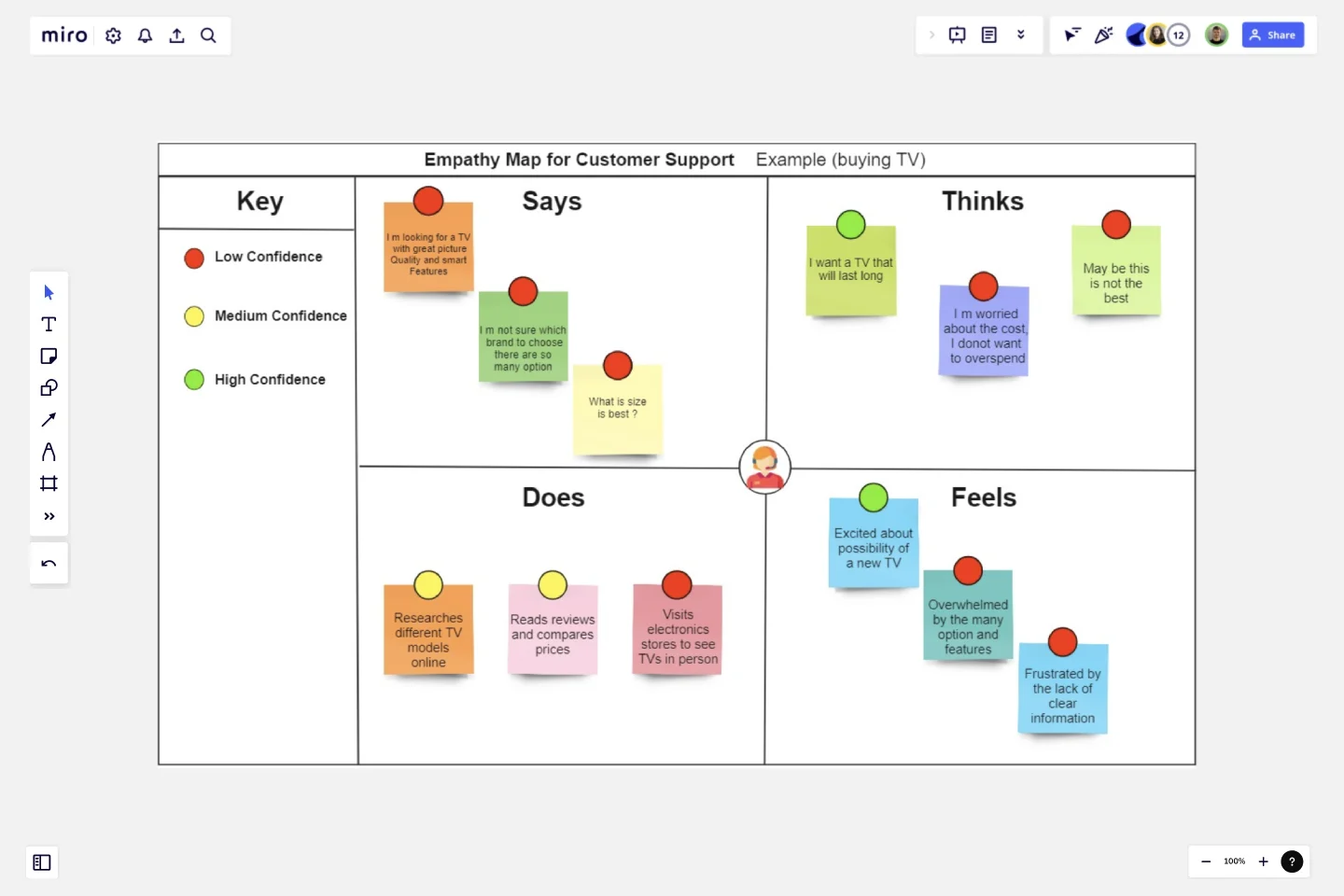Select 'Overwhelmed by the many option' note
The image size is (1344, 896).
click(968, 615)
